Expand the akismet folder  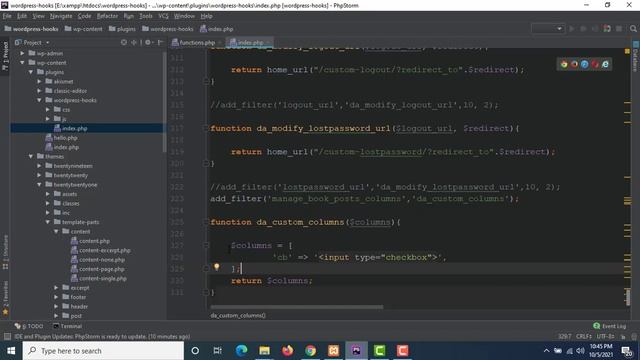click(x=39, y=81)
